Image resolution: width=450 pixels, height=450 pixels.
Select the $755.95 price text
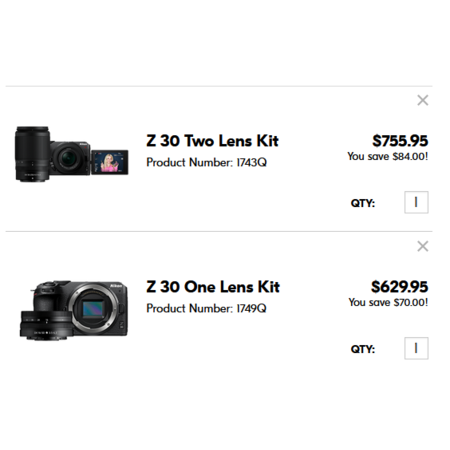[x=400, y=141]
